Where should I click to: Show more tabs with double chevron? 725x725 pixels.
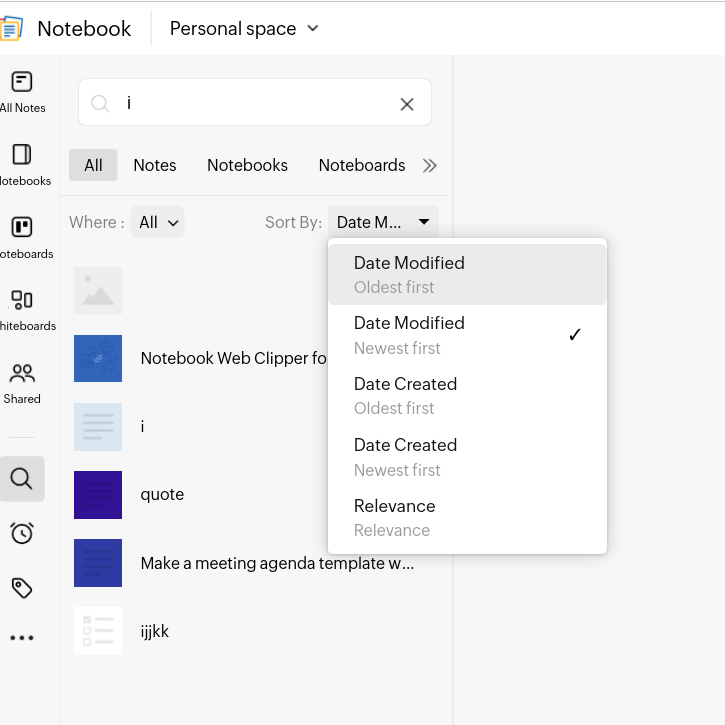pos(430,165)
